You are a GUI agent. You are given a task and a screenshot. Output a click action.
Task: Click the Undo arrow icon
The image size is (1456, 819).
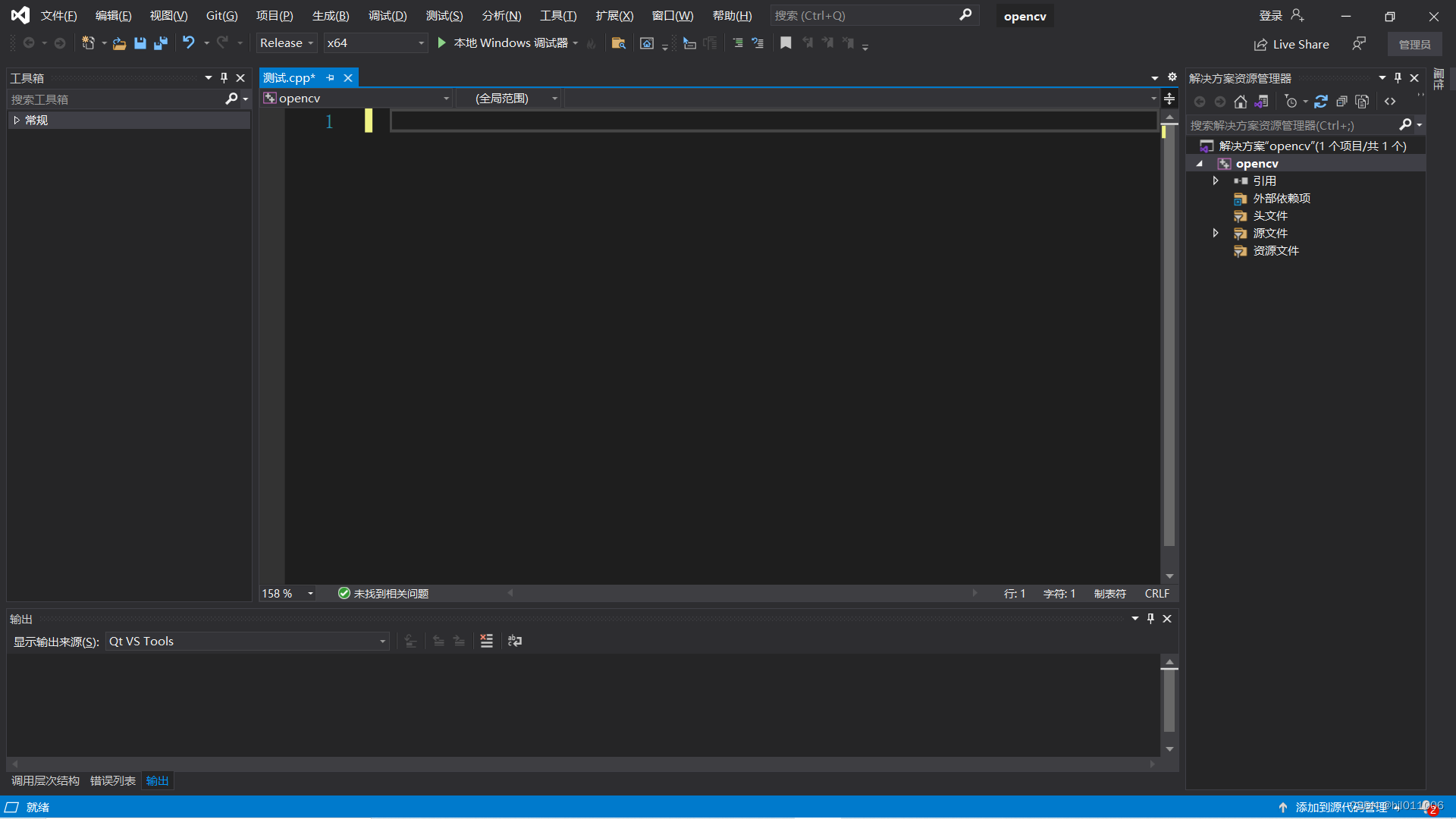pos(188,43)
